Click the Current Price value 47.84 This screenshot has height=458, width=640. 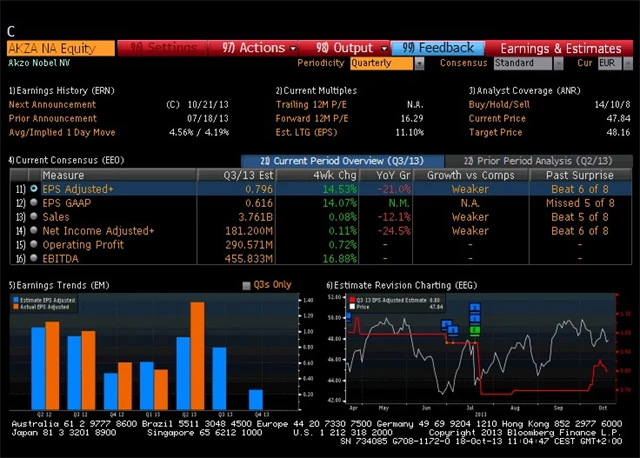[618, 118]
